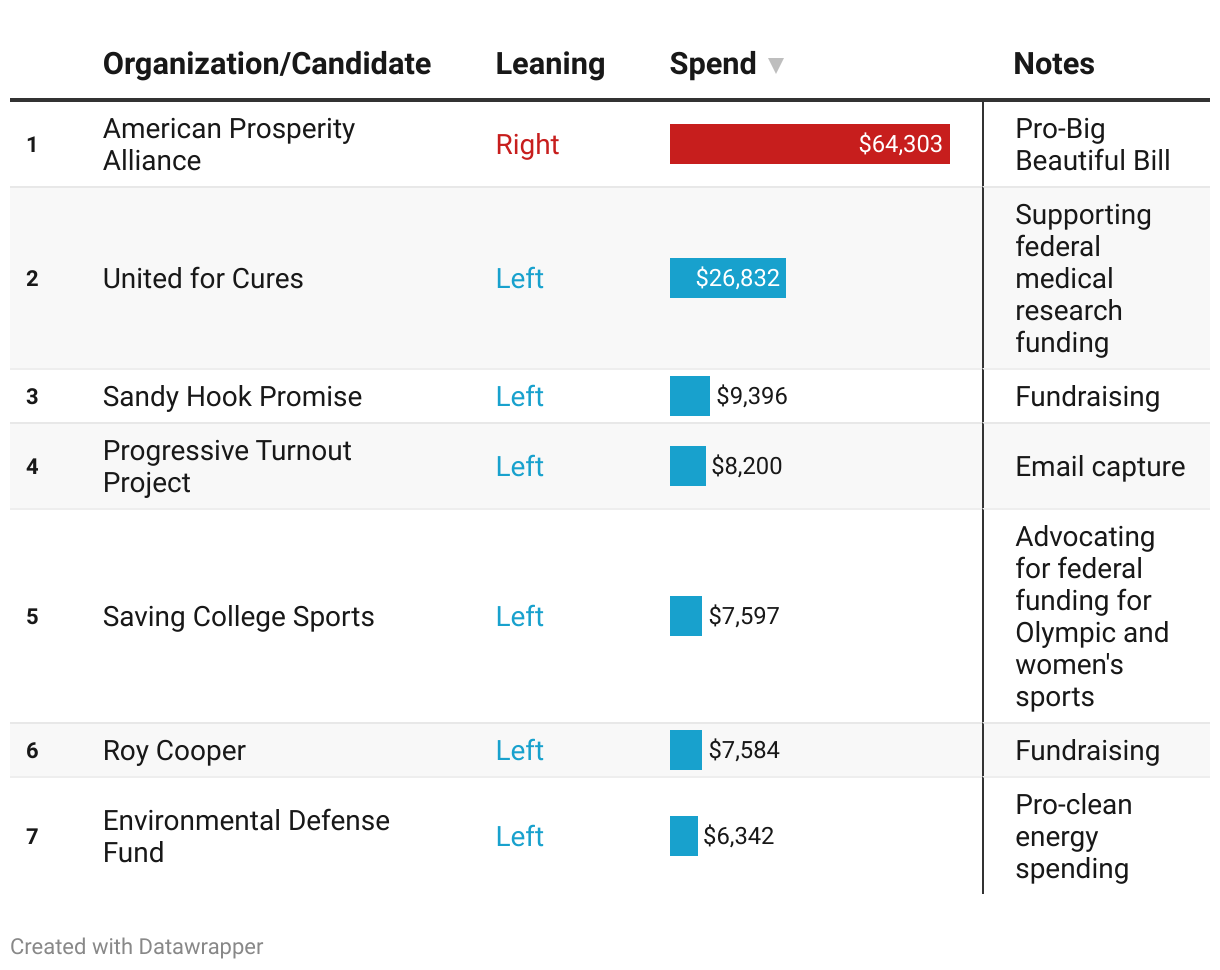Click the Notes column header
The height and width of the screenshot is (970, 1220).
pos(1054,64)
